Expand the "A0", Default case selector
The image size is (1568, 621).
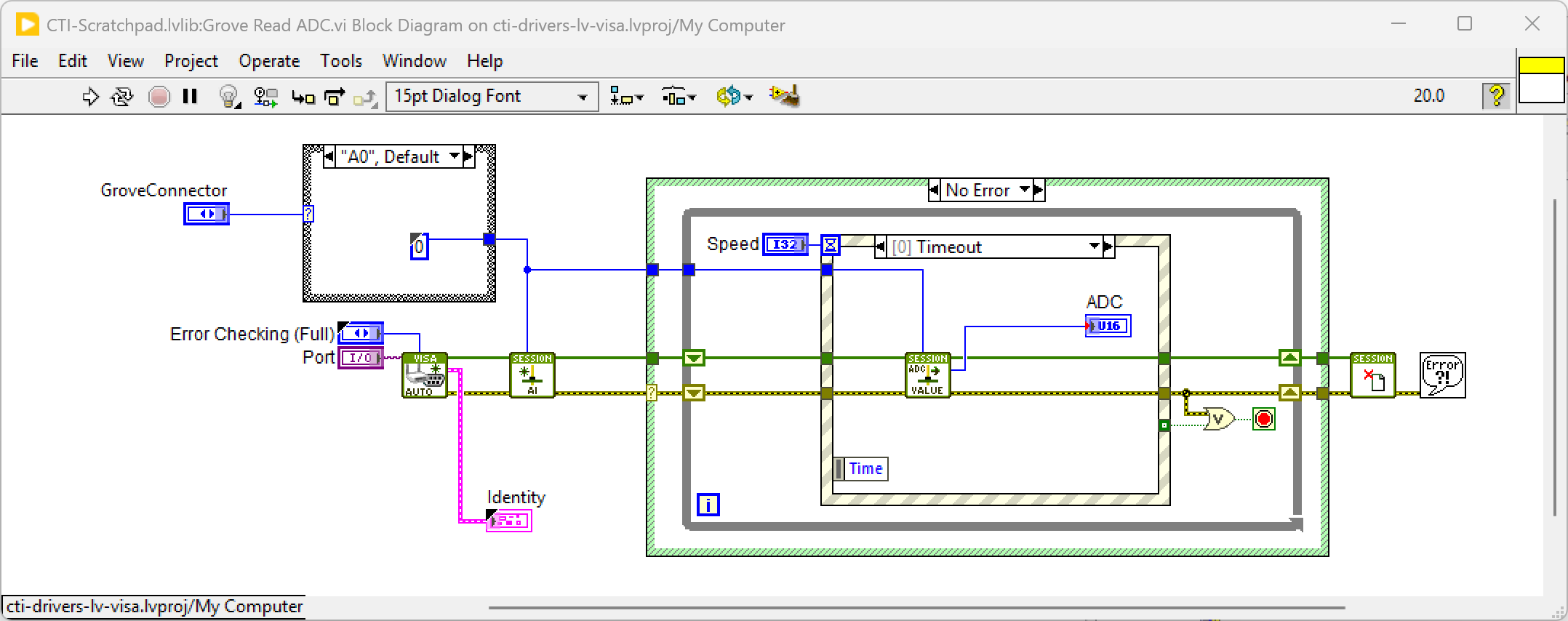point(455,156)
